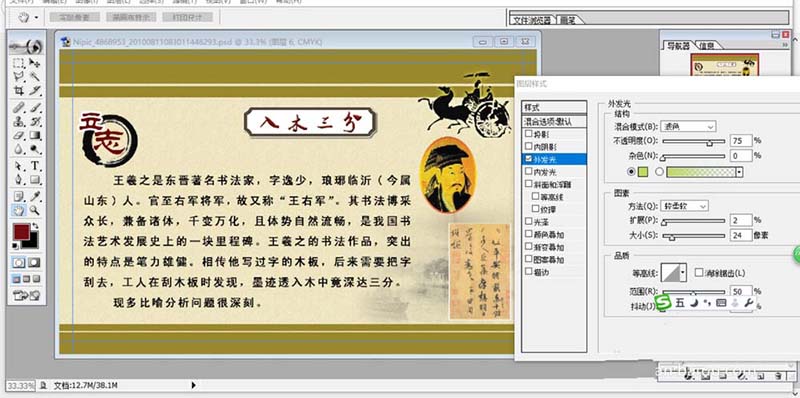800x398 pixels.
Task: Click the Sogou S input method icon
Action: (x=662, y=303)
